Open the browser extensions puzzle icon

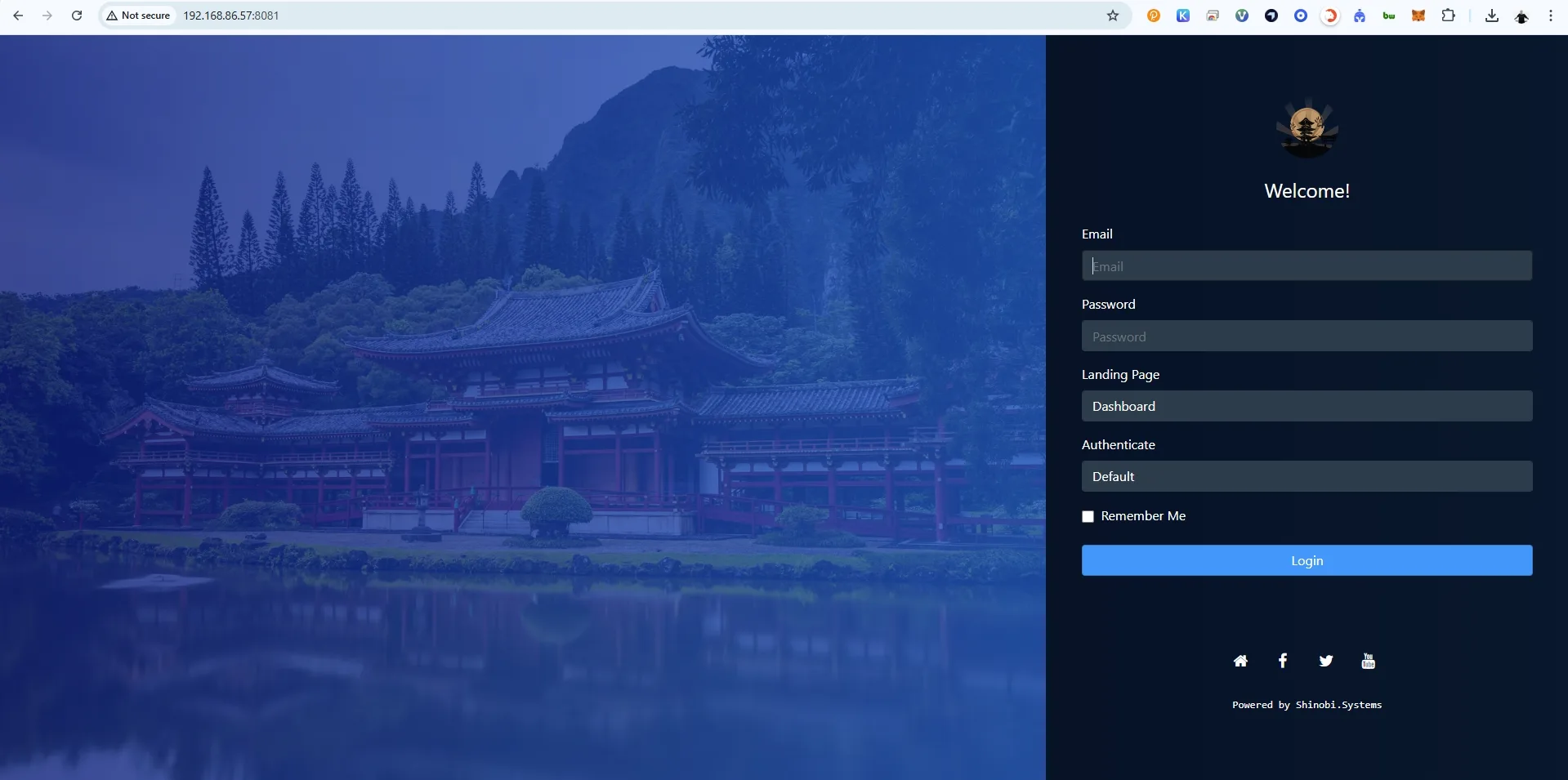[1448, 16]
